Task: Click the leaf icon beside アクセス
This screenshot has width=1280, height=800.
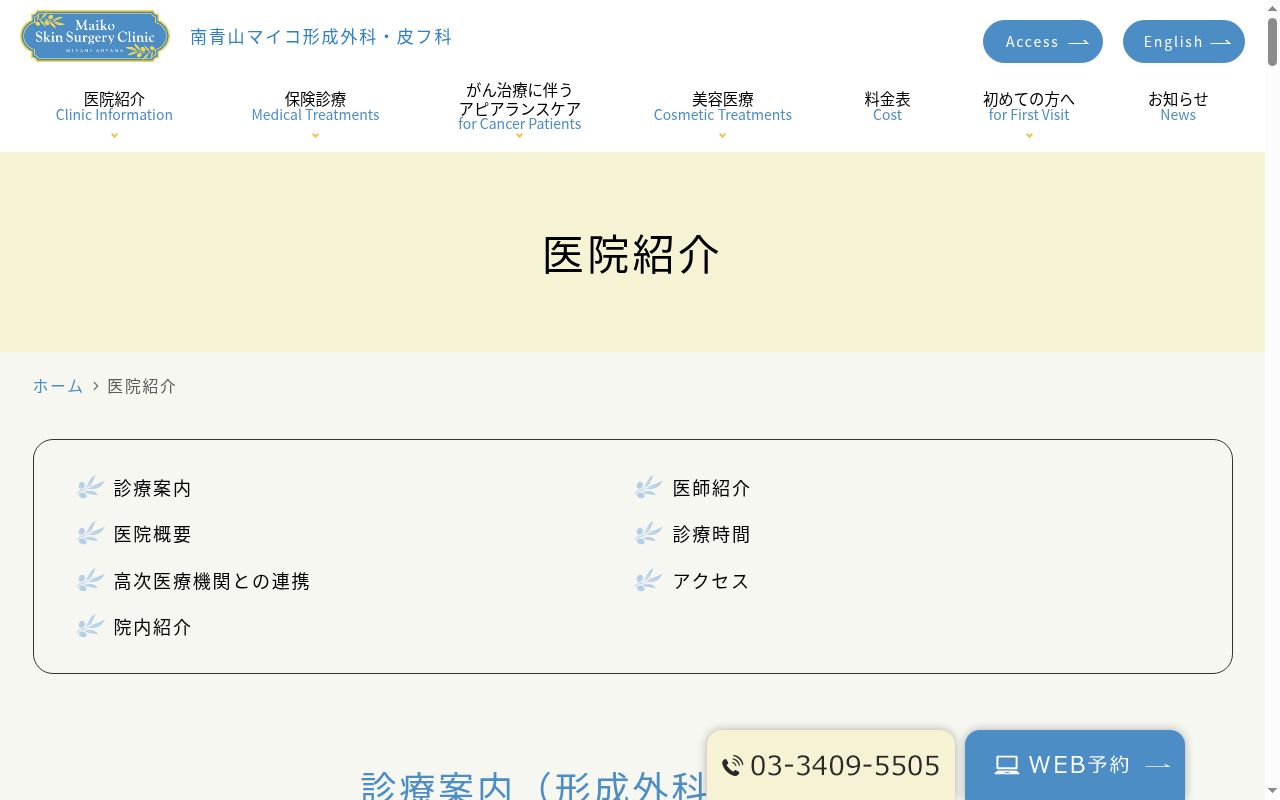Action: tap(649, 580)
